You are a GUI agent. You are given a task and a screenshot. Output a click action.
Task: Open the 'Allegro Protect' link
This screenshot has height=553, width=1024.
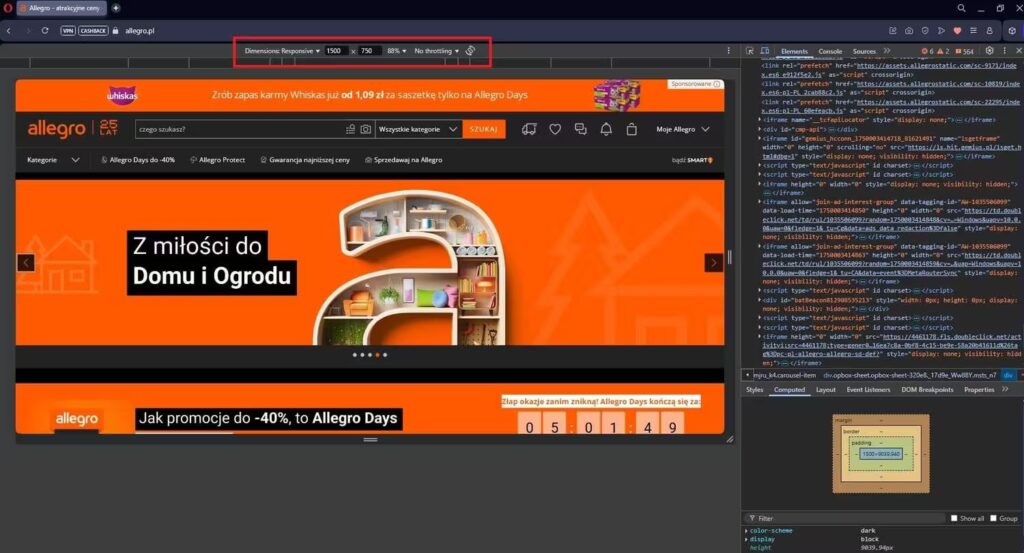217,159
